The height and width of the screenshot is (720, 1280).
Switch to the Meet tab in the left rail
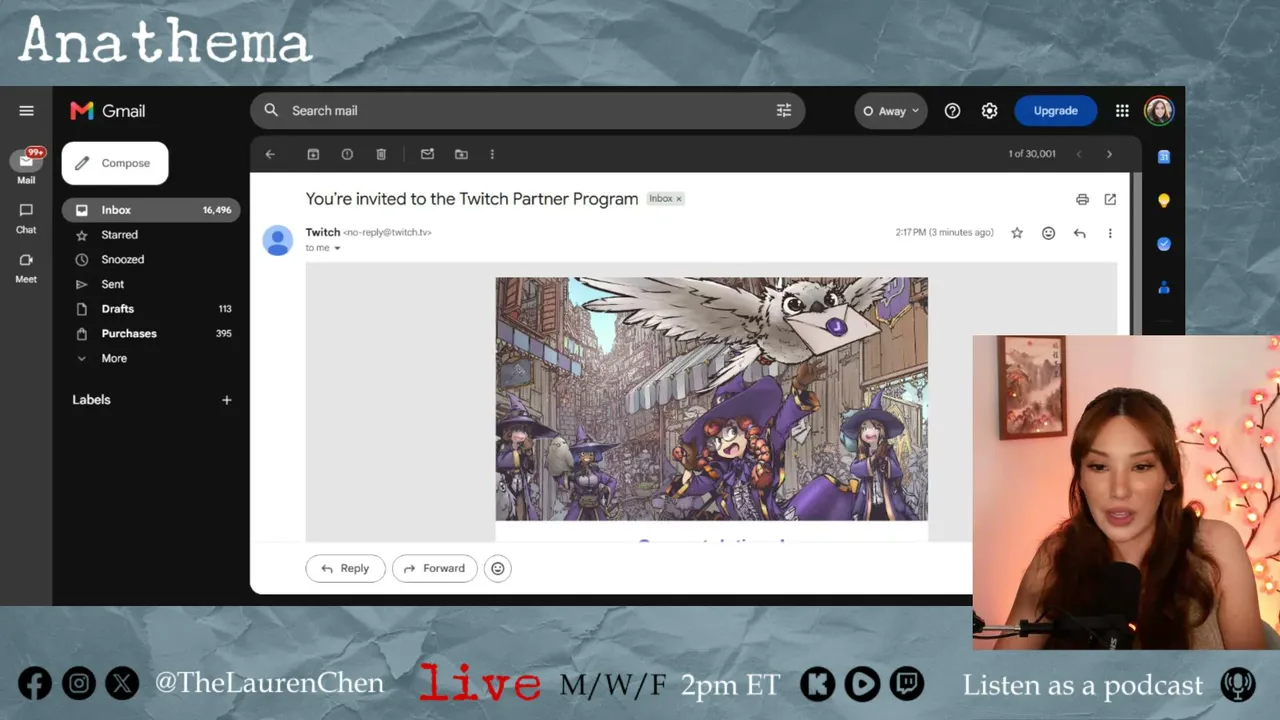26,267
